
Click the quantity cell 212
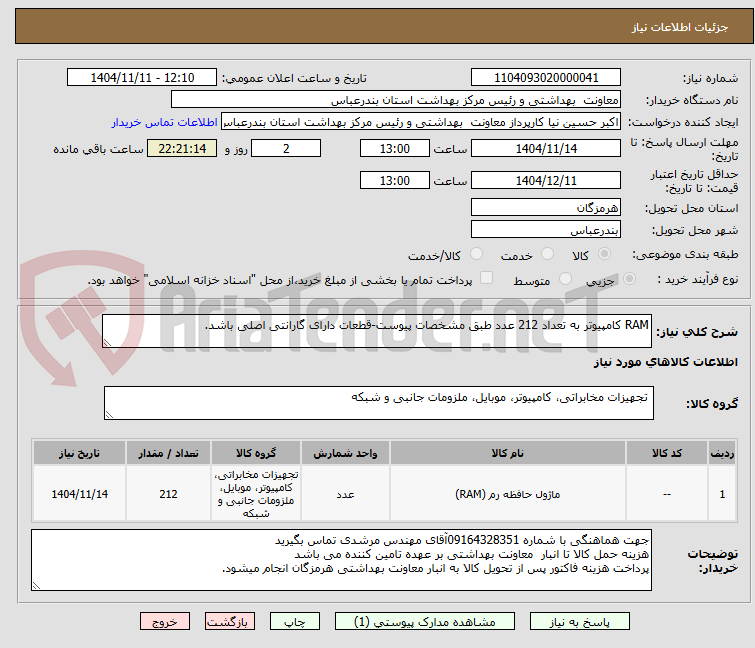click(168, 494)
